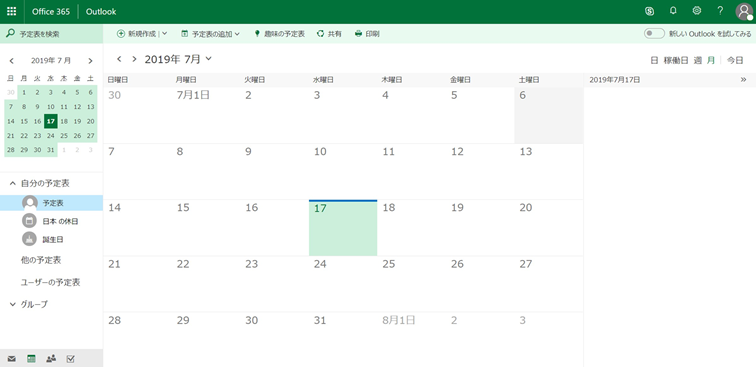The width and height of the screenshot is (756, 367).
Task: Click Office 365 link in header
Action: (51, 12)
